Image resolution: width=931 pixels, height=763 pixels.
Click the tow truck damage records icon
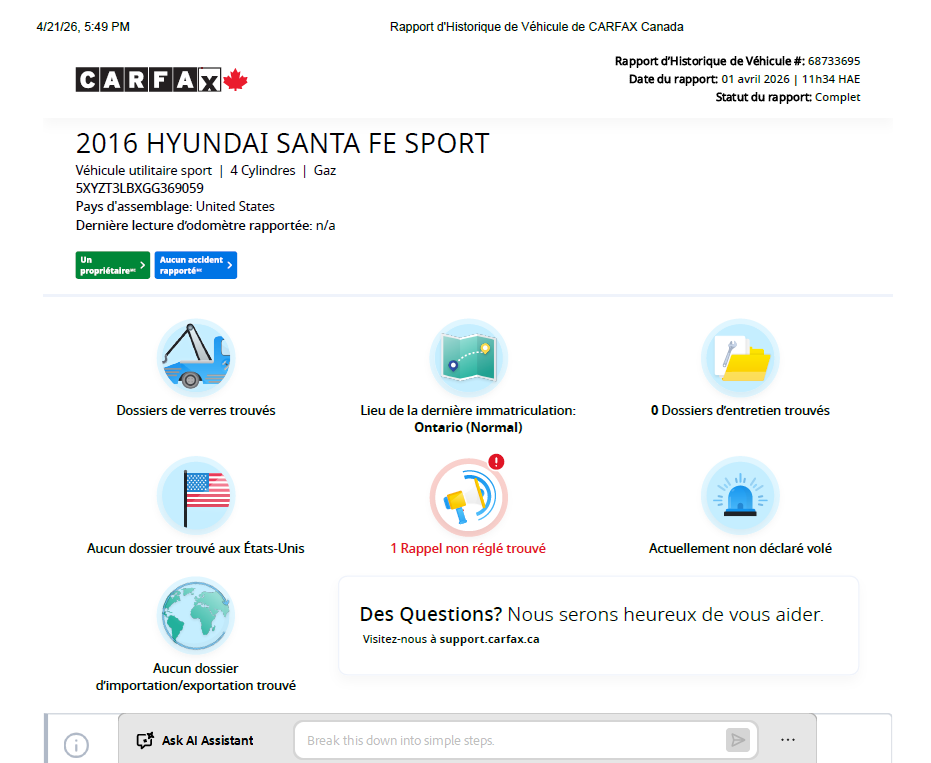195,358
